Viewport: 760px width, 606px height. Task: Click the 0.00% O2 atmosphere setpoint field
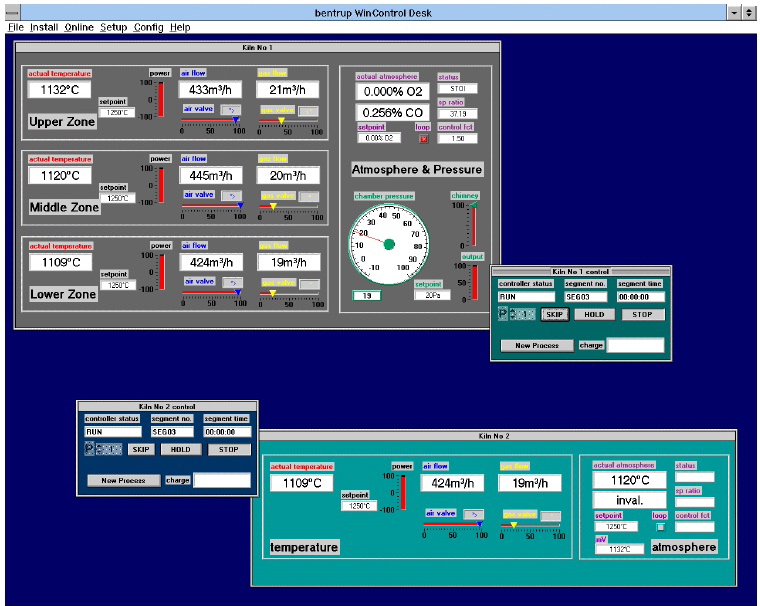[x=379, y=138]
